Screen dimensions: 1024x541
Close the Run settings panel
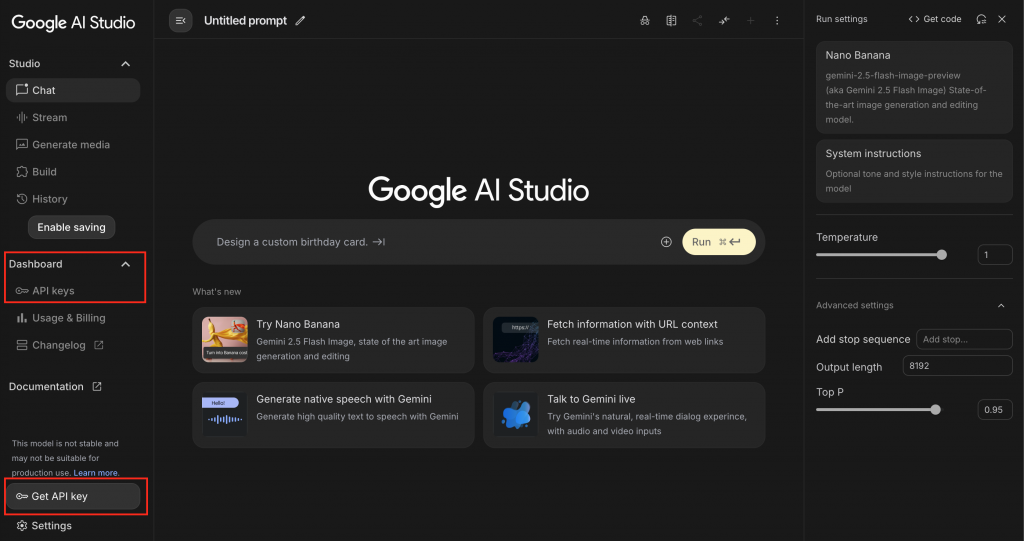point(1002,19)
